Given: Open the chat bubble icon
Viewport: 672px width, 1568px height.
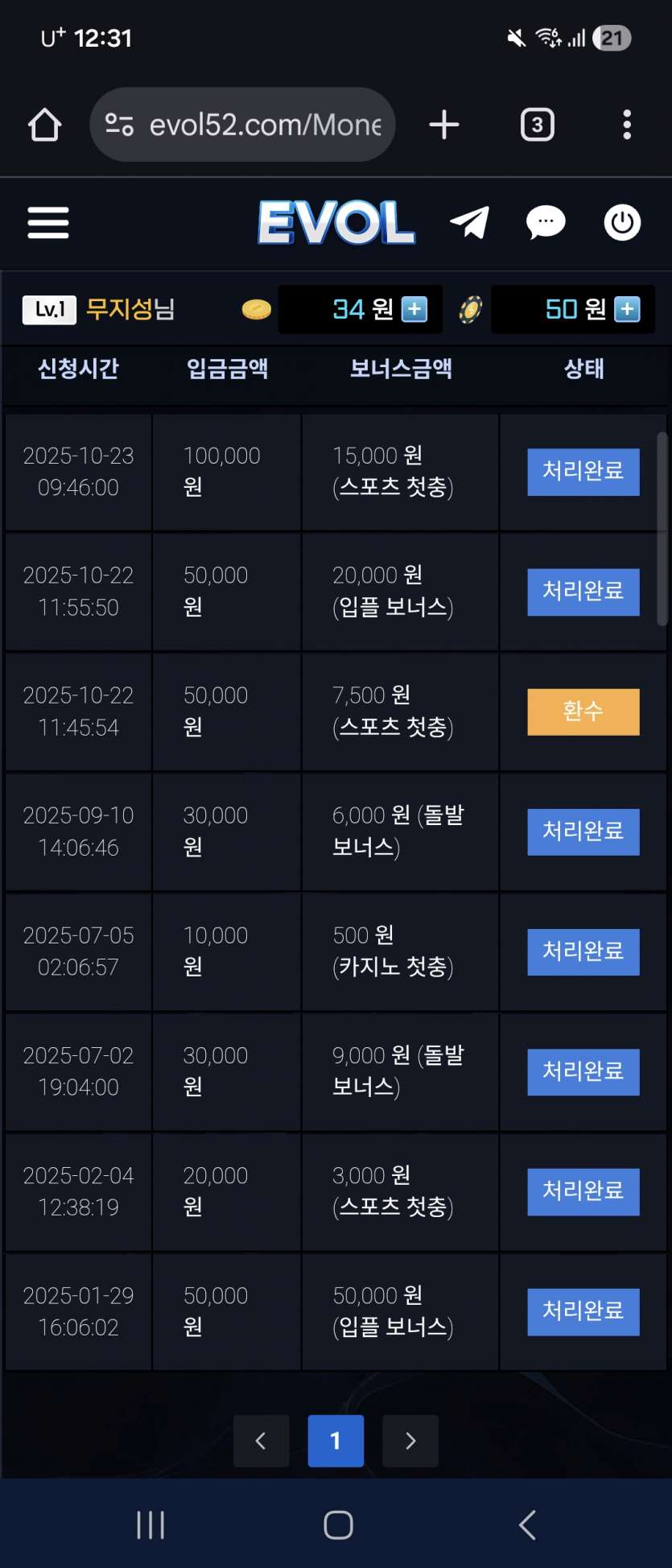Looking at the screenshot, I should 546,223.
